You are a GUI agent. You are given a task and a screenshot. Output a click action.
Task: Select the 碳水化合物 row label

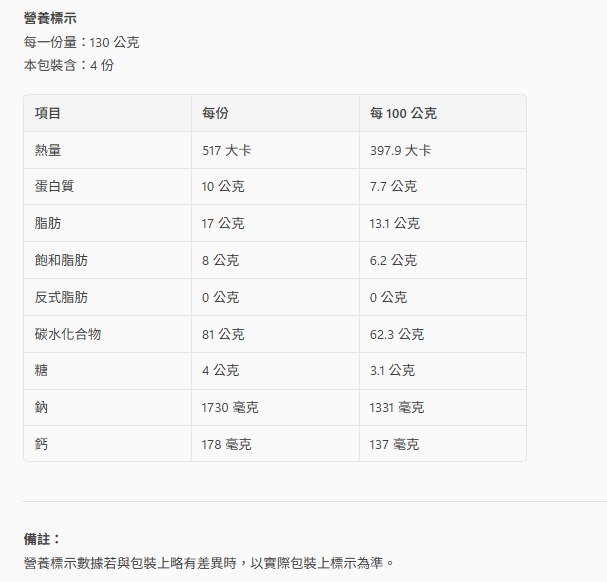(x=68, y=334)
